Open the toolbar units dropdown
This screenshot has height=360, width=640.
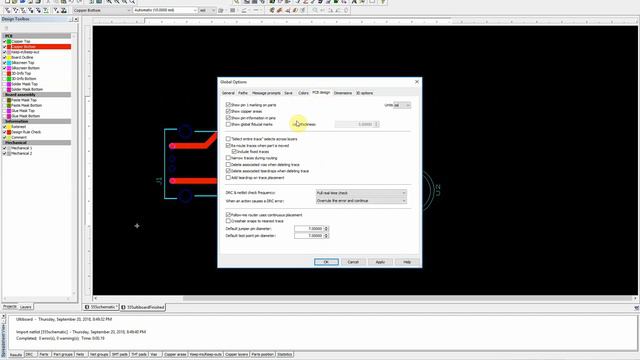click(207, 10)
